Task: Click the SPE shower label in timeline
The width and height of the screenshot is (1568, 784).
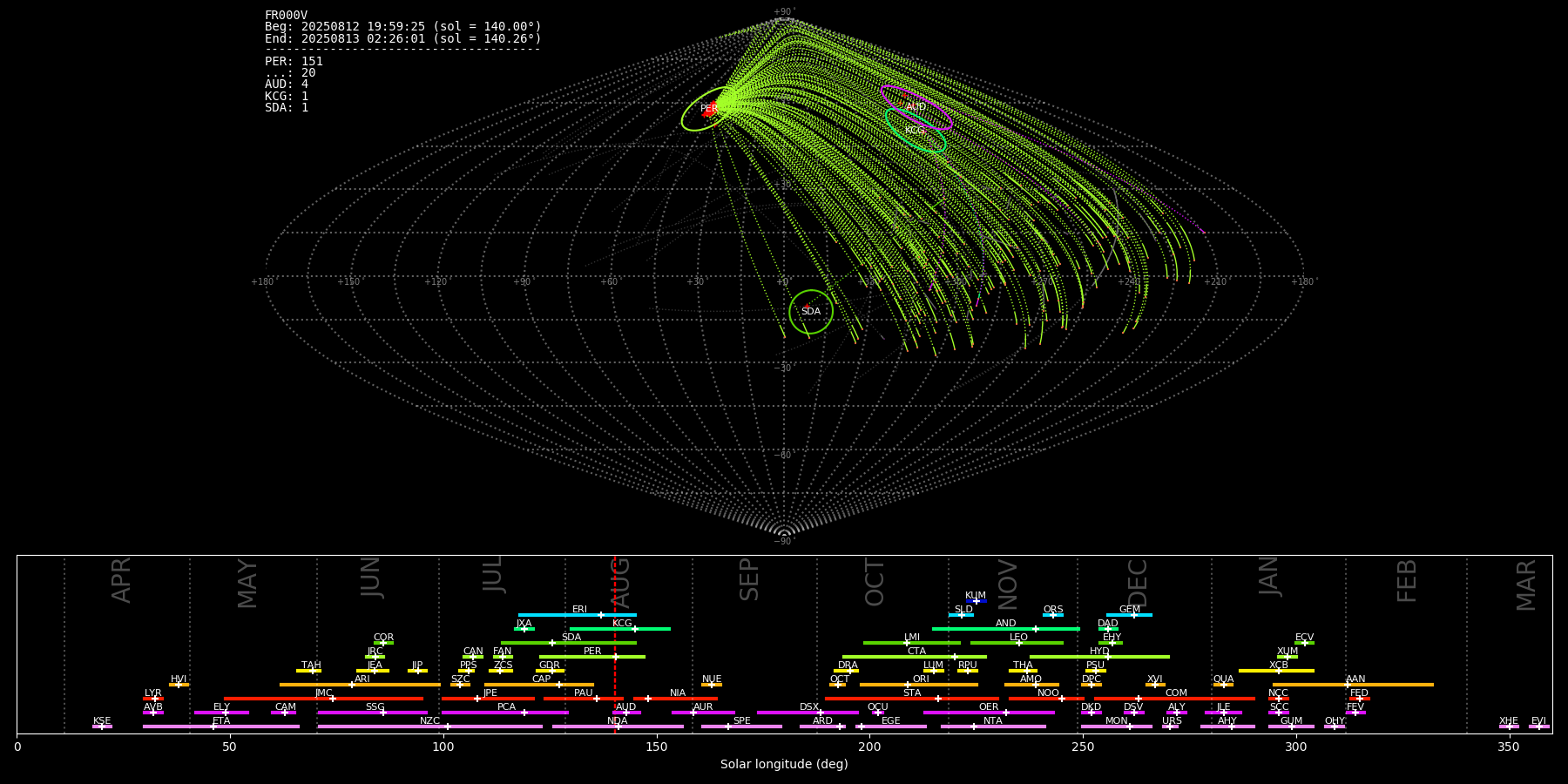Action: [x=742, y=721]
